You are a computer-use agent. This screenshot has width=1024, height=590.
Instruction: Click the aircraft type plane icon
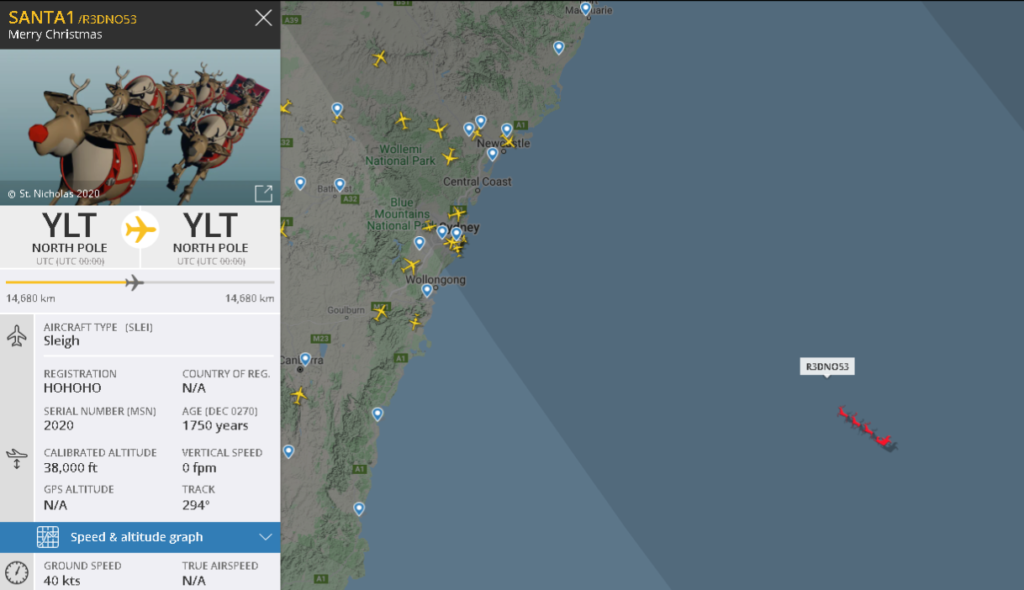click(x=17, y=336)
